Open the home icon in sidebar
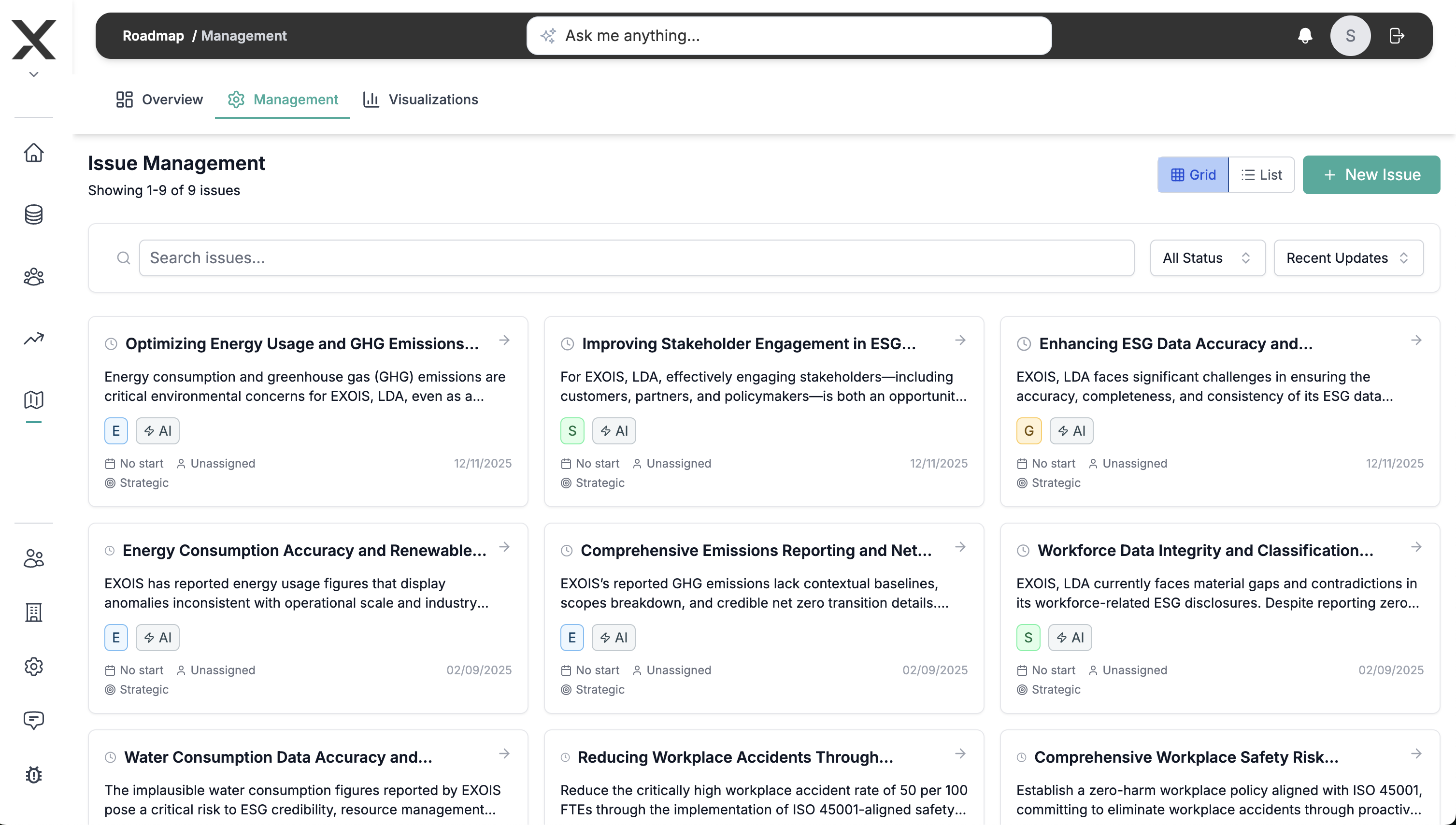Image resolution: width=1456 pixels, height=825 pixels. [x=33, y=153]
